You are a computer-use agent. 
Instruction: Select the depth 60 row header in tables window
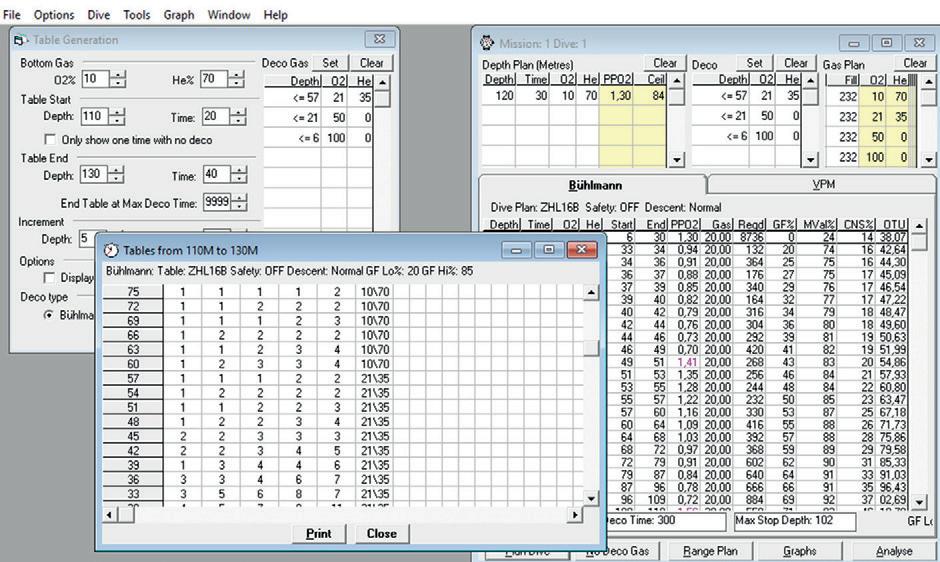point(132,363)
